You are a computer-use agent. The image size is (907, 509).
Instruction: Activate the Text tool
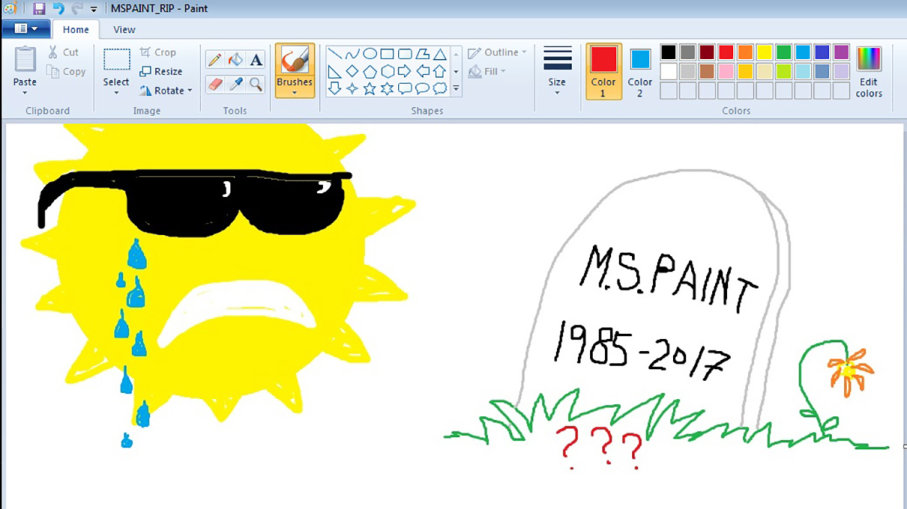256,59
